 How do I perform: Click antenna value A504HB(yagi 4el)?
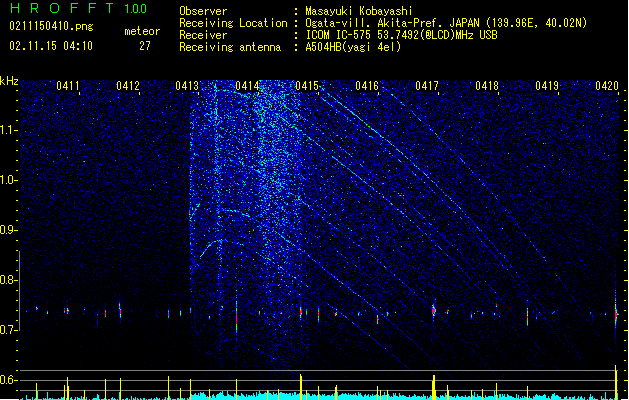353,47
